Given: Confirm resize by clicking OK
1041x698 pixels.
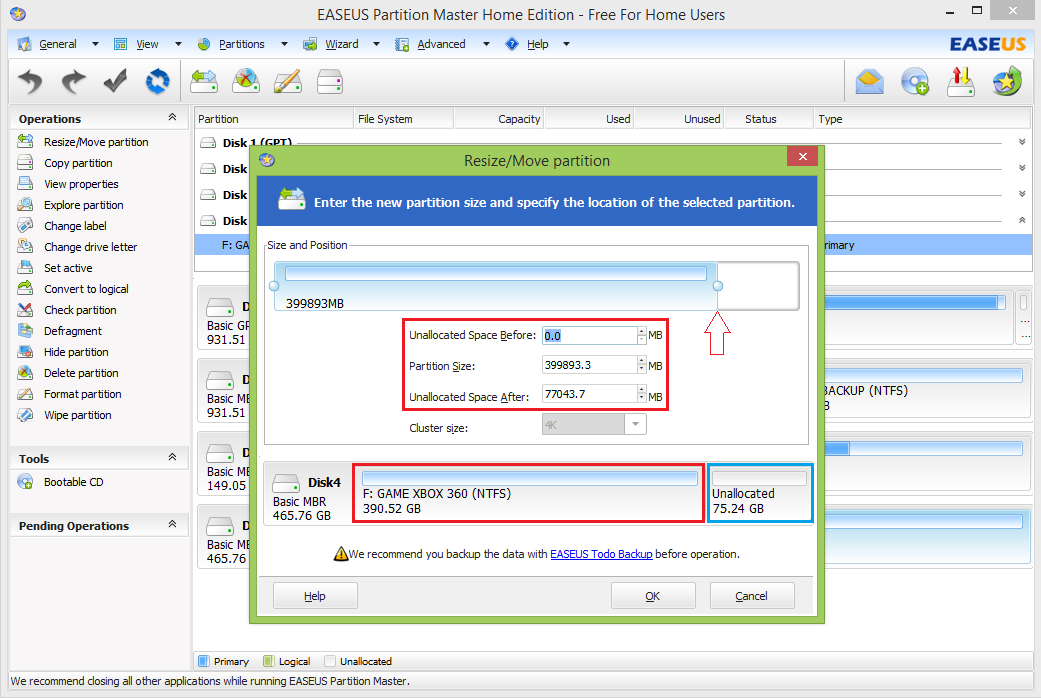Looking at the screenshot, I should click(x=653, y=595).
